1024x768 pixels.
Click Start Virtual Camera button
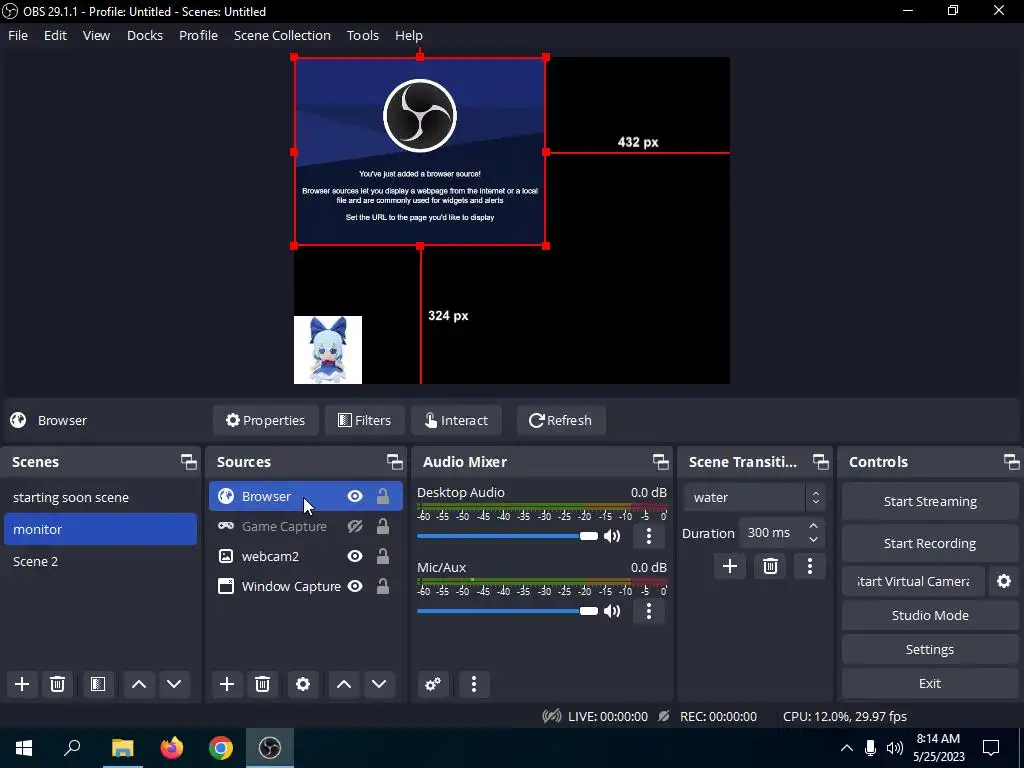point(913,581)
